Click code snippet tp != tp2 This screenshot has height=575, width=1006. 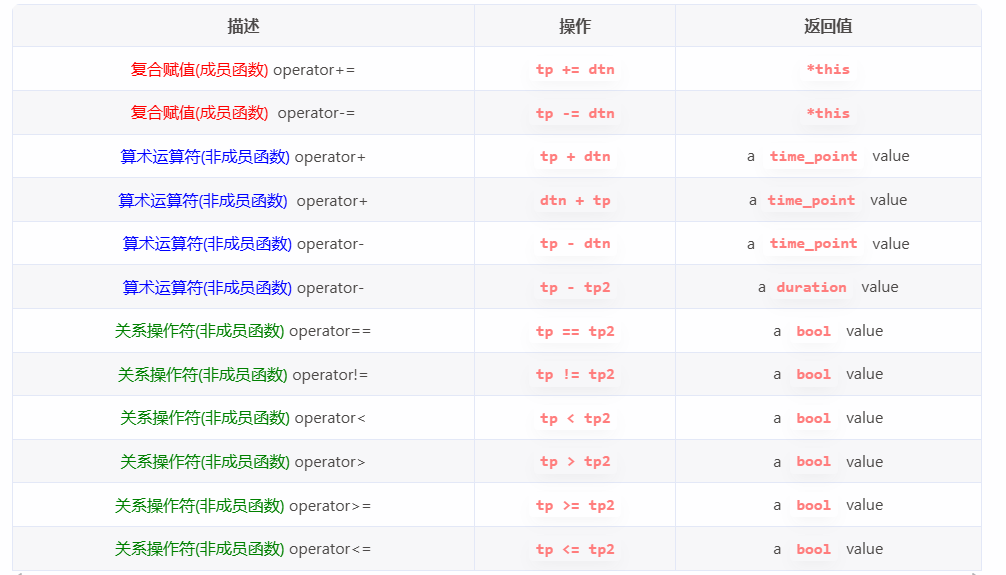(575, 375)
